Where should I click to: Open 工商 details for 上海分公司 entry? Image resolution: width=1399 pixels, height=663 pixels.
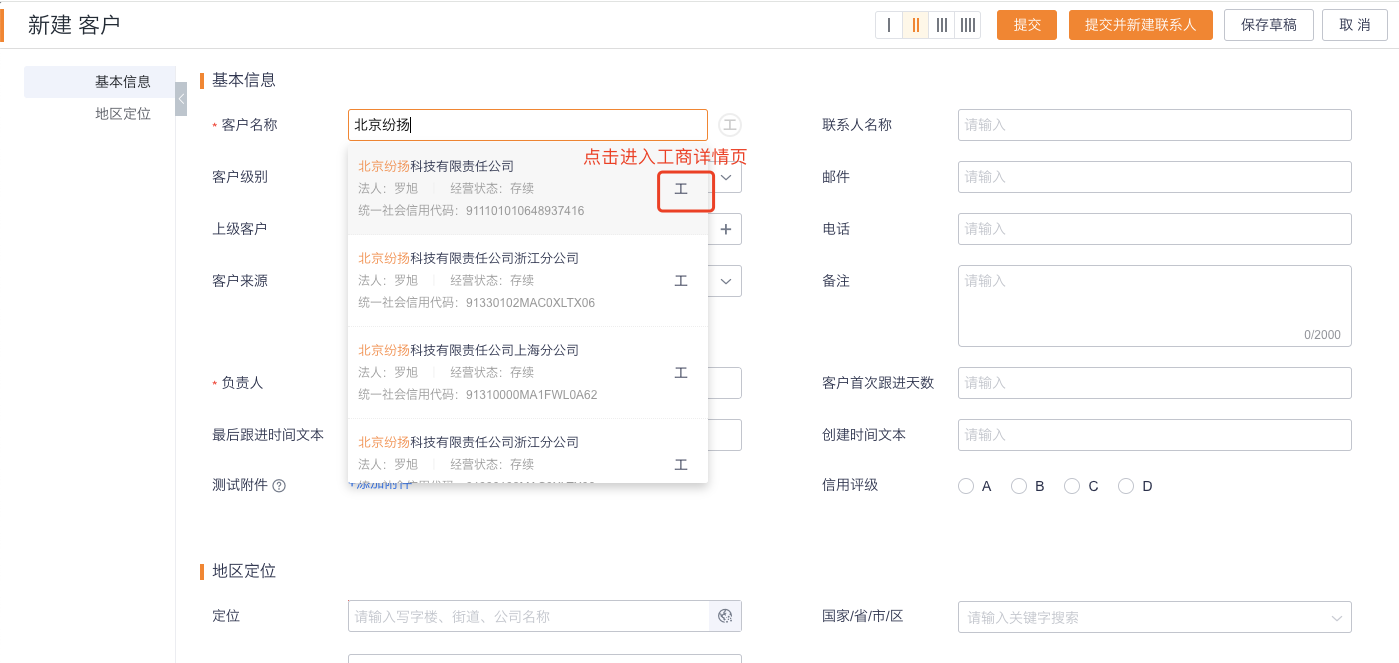681,373
